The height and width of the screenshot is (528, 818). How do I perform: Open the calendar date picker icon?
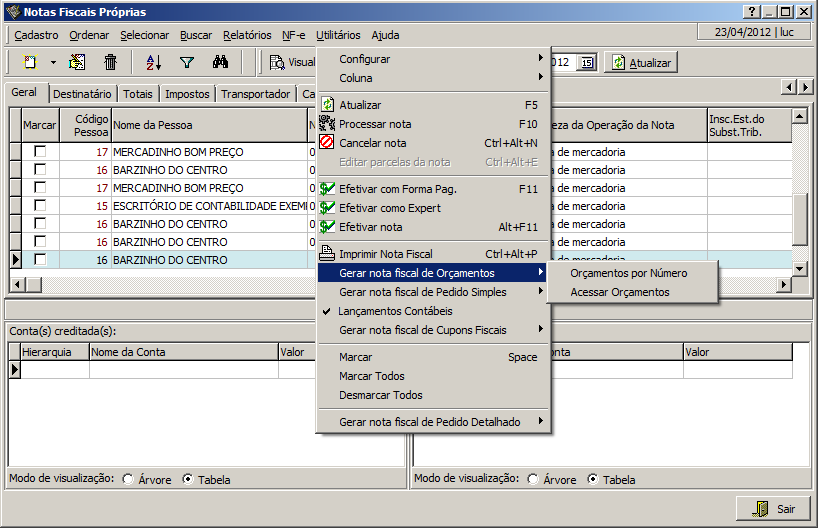(x=587, y=62)
